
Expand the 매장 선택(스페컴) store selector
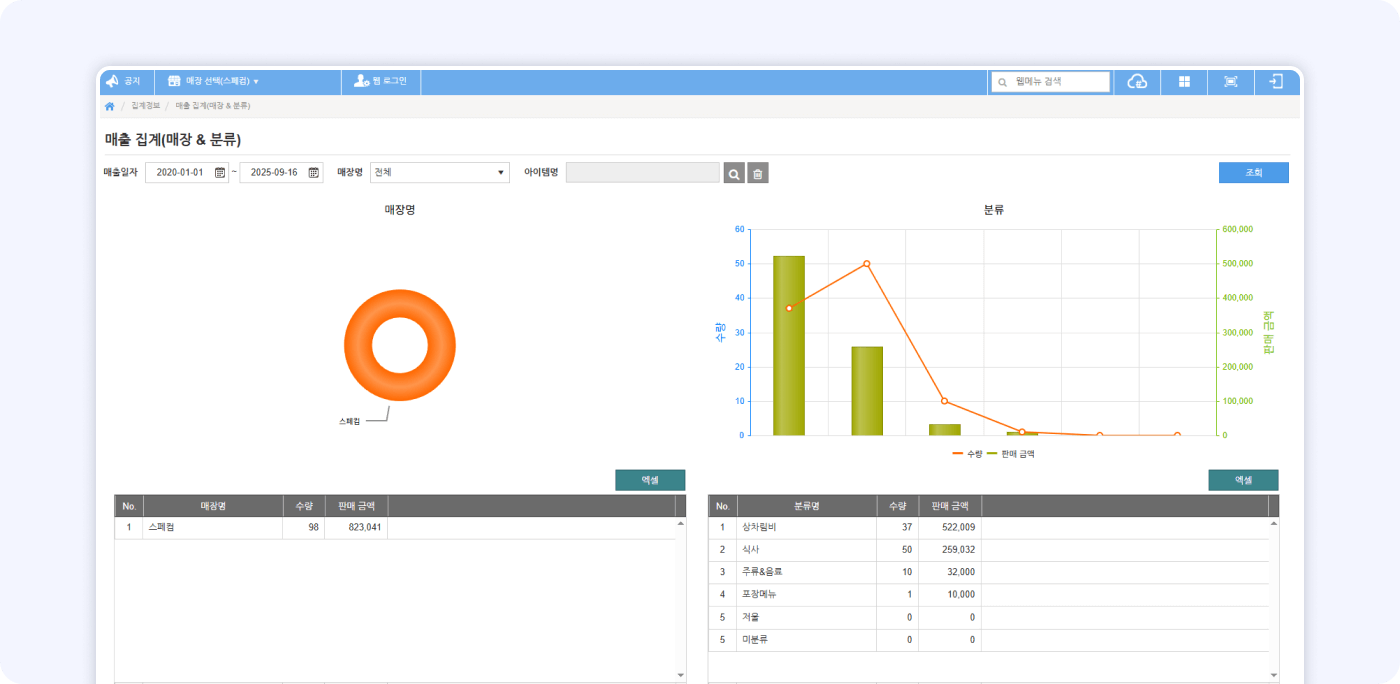214,82
